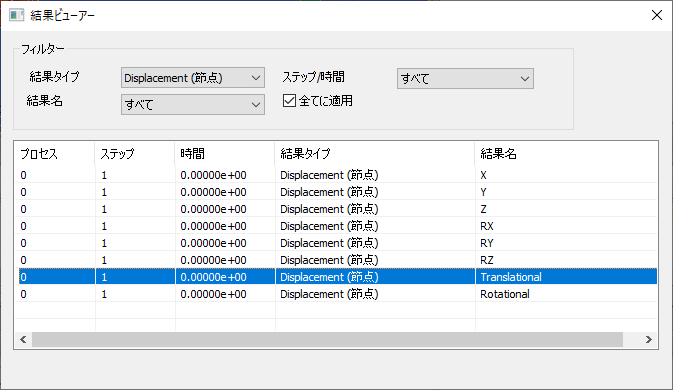Image resolution: width=673 pixels, height=390 pixels.
Task: Click the 結果ビューアー window icon
Action: click(16, 15)
